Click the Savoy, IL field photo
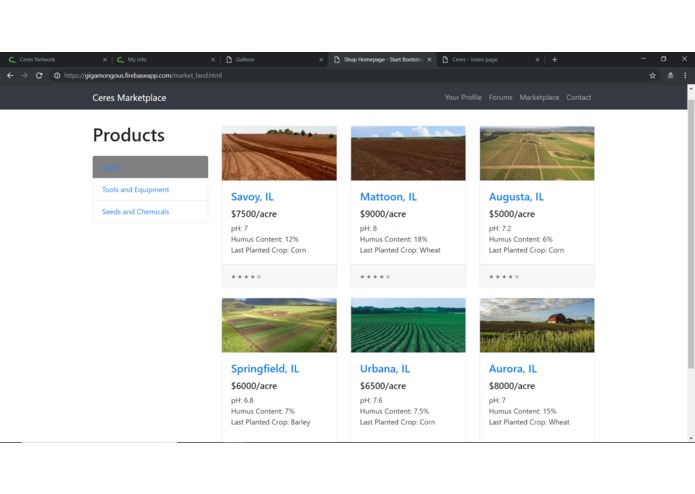 click(279, 153)
